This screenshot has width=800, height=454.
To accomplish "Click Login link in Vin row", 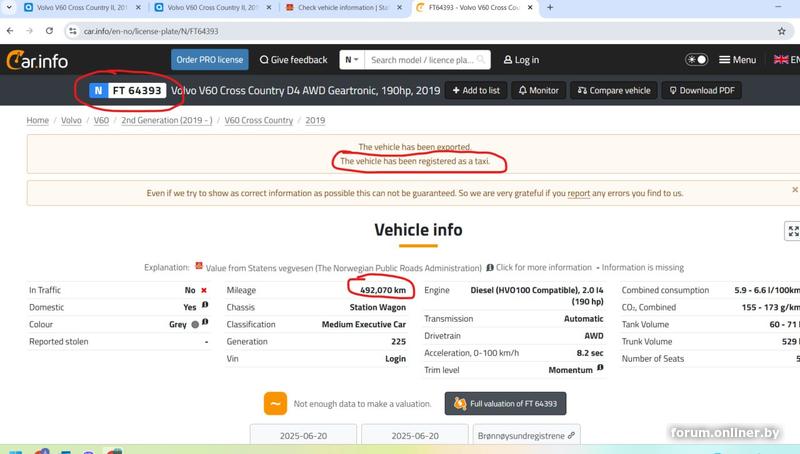I will pos(395,359).
